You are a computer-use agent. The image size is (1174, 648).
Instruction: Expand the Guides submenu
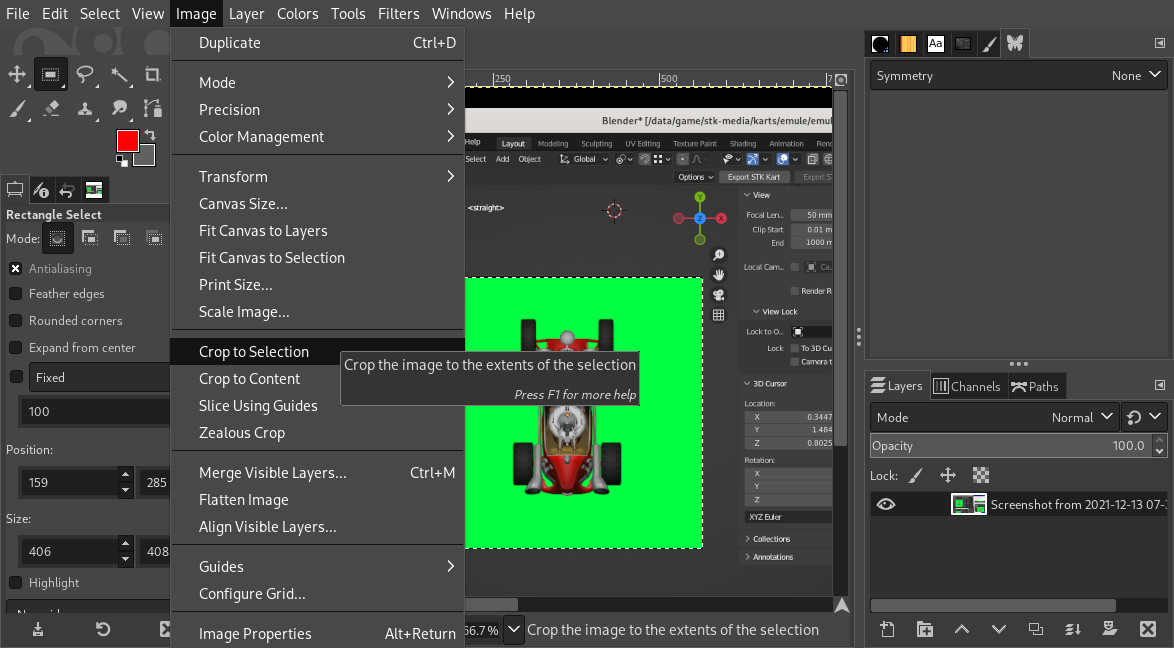tap(317, 567)
